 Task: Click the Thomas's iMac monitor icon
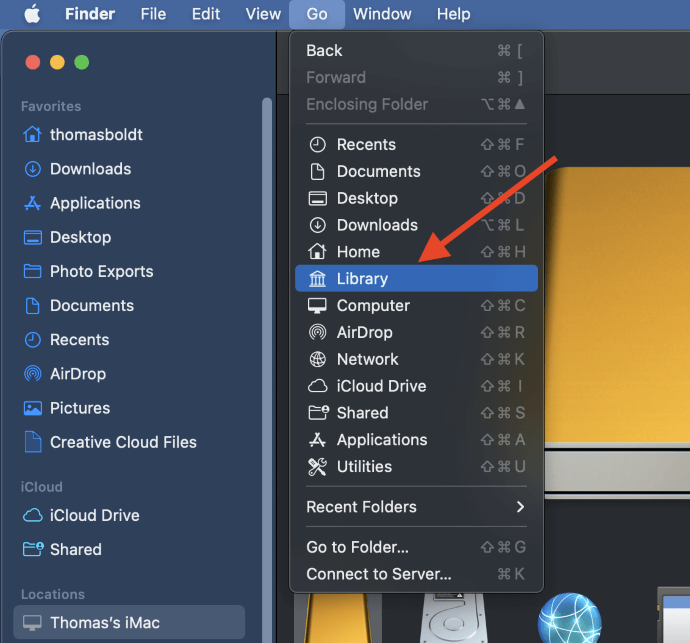(x=32, y=623)
